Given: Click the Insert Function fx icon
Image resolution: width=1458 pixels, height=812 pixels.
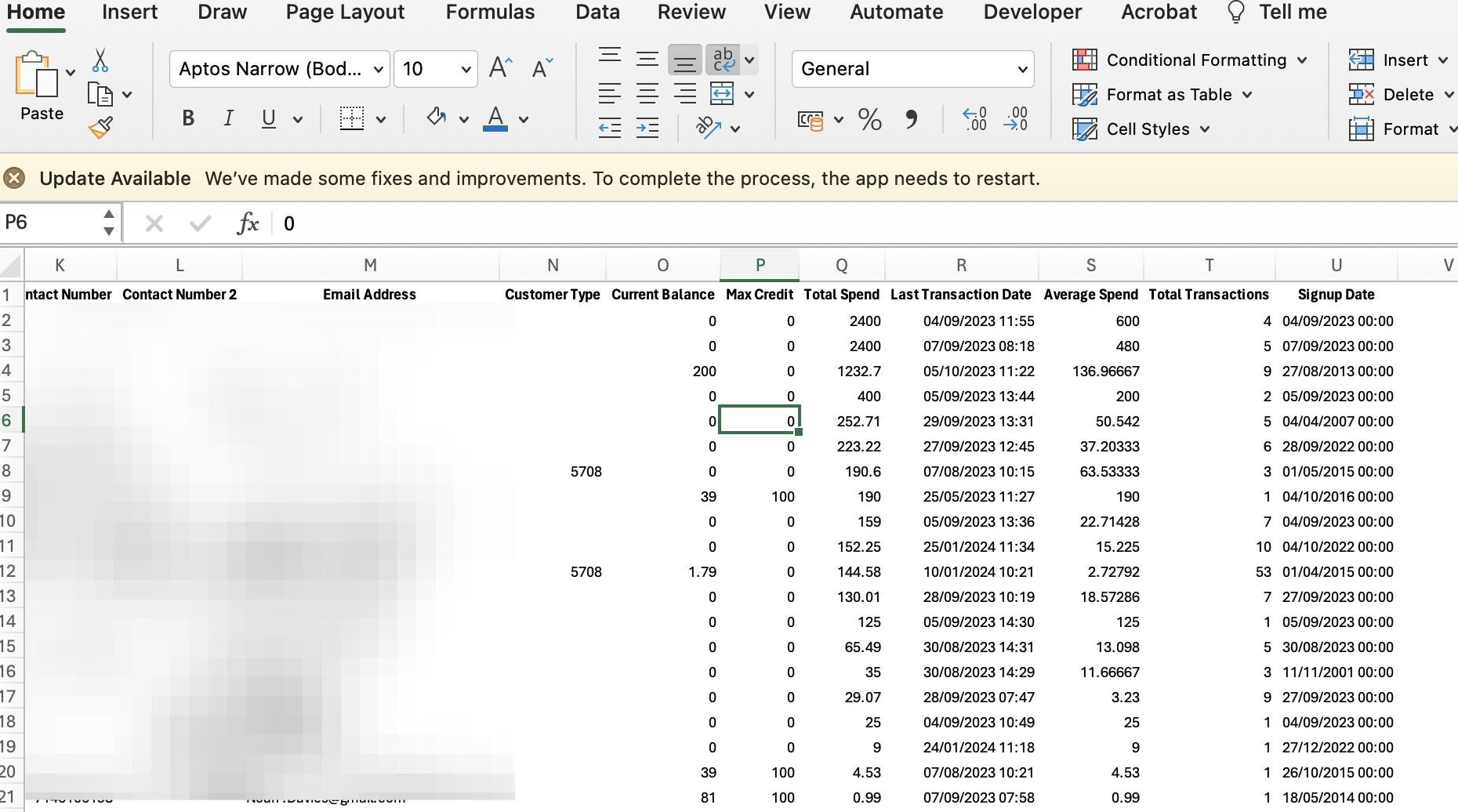Looking at the screenshot, I should point(248,223).
